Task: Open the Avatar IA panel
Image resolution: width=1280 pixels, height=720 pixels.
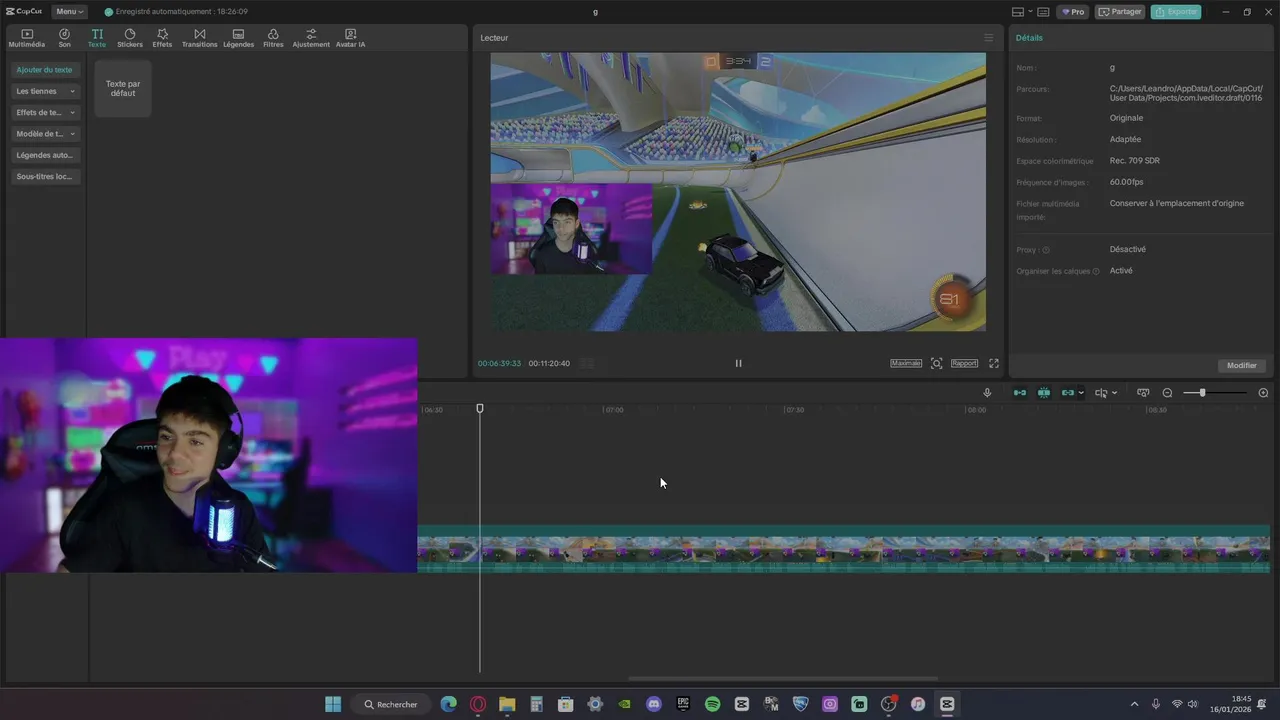Action: click(350, 38)
